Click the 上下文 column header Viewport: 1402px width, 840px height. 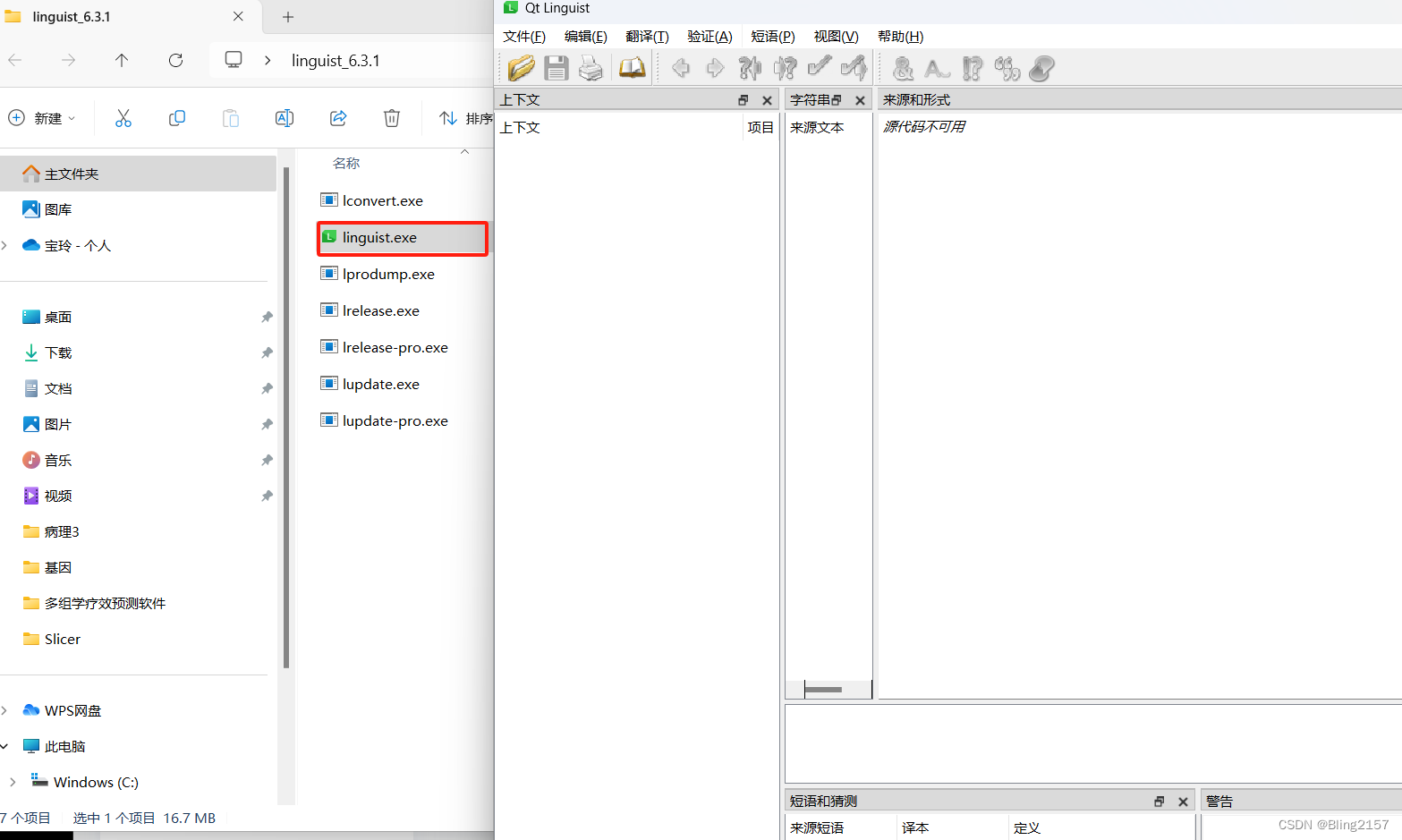point(619,128)
